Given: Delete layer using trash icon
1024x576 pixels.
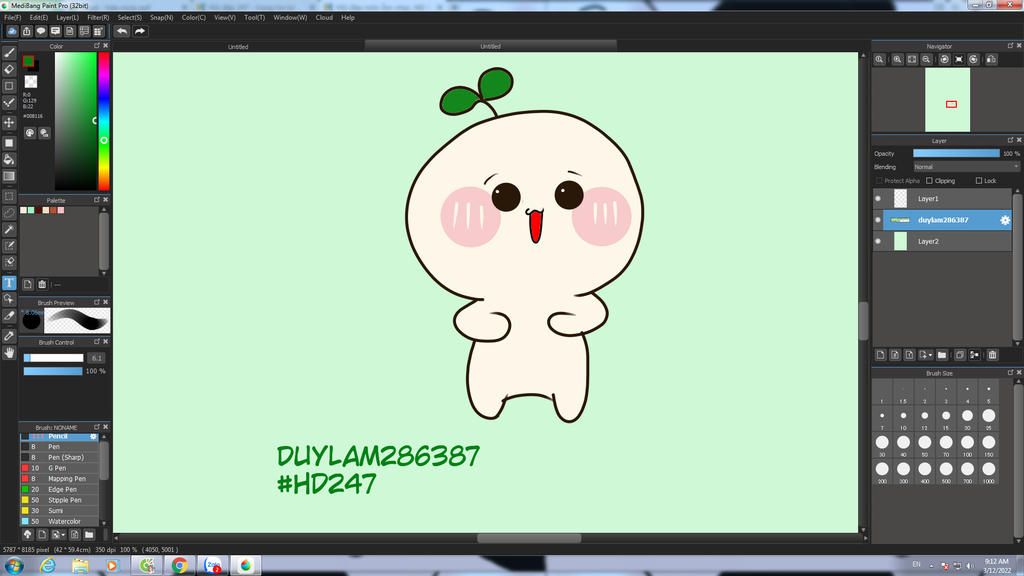Looking at the screenshot, I should (x=992, y=355).
